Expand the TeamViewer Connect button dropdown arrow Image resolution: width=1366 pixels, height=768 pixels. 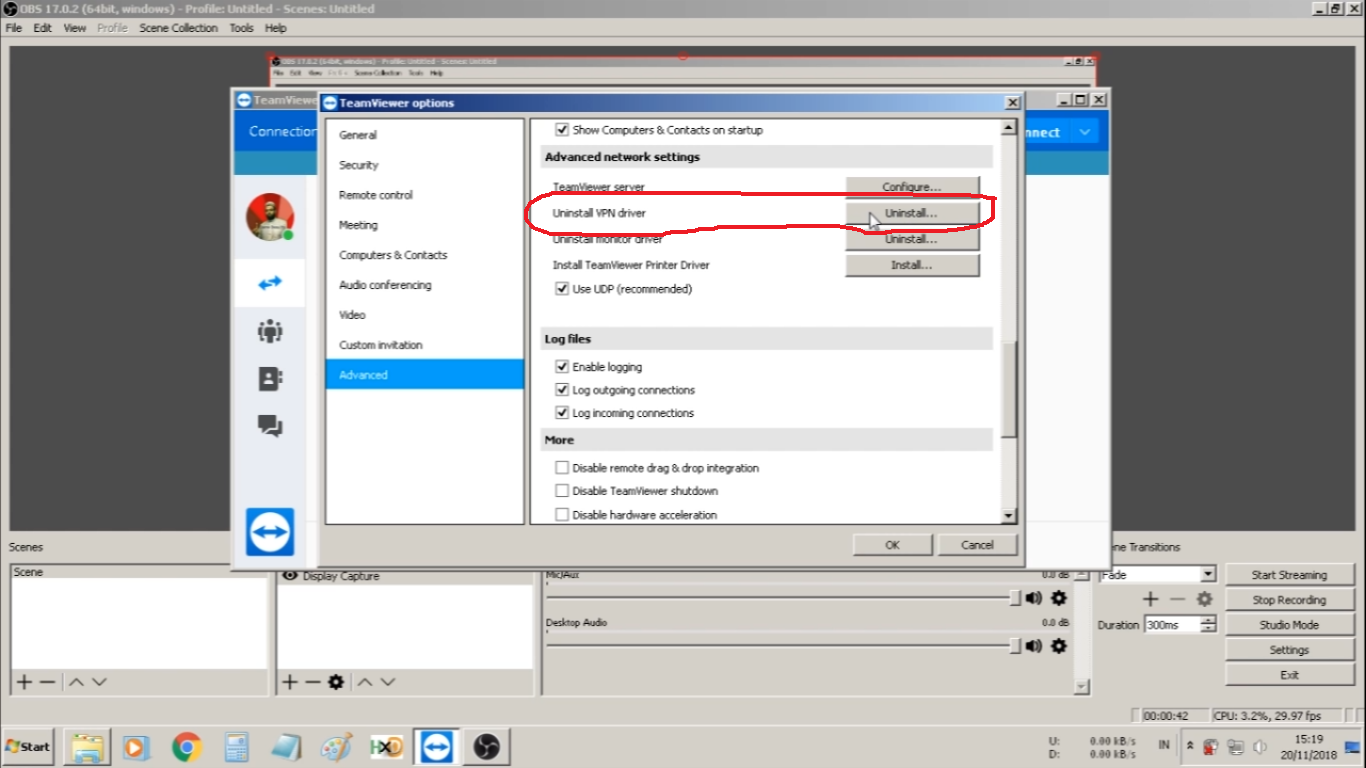1084,132
